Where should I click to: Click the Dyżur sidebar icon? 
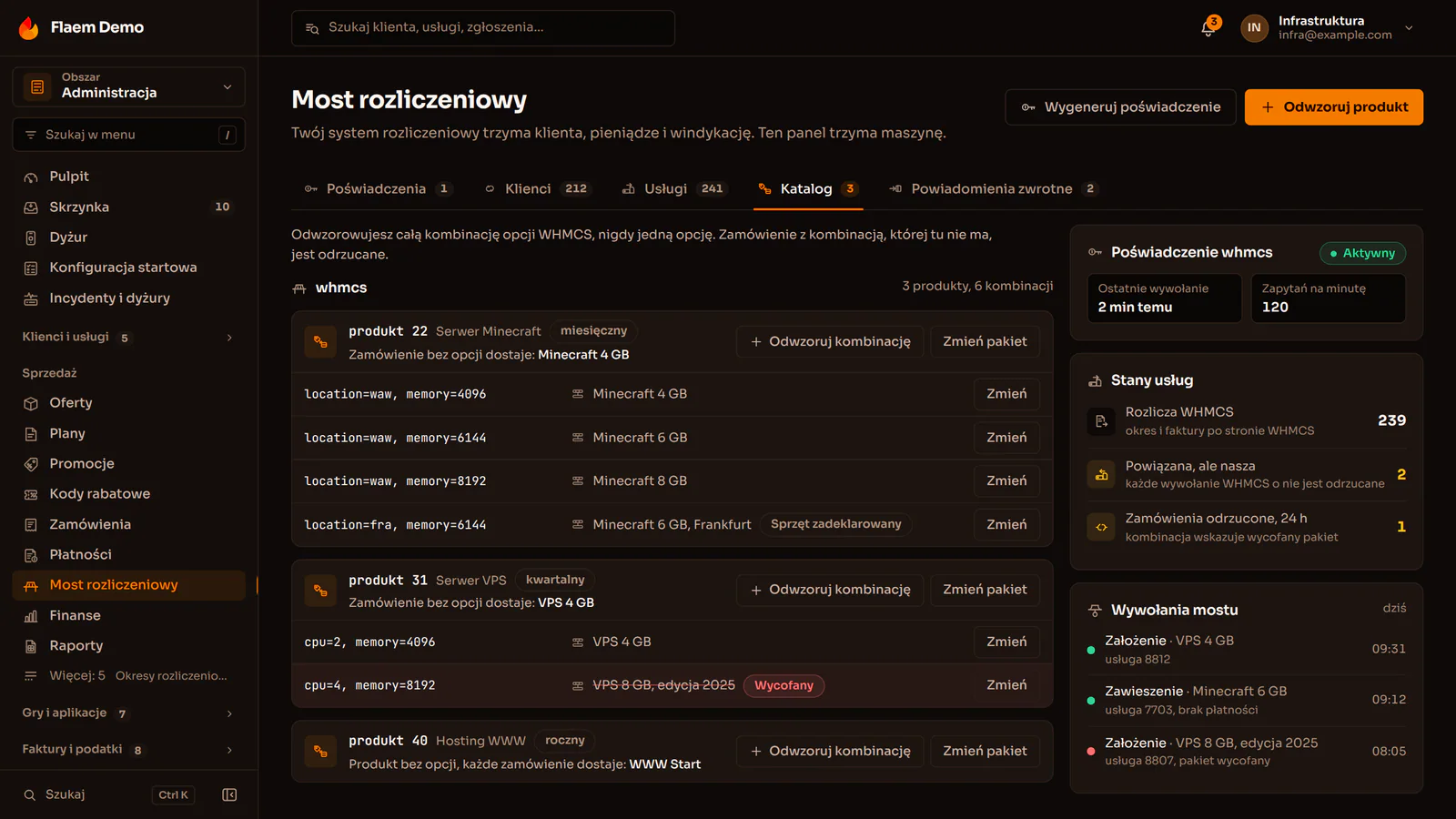31,238
